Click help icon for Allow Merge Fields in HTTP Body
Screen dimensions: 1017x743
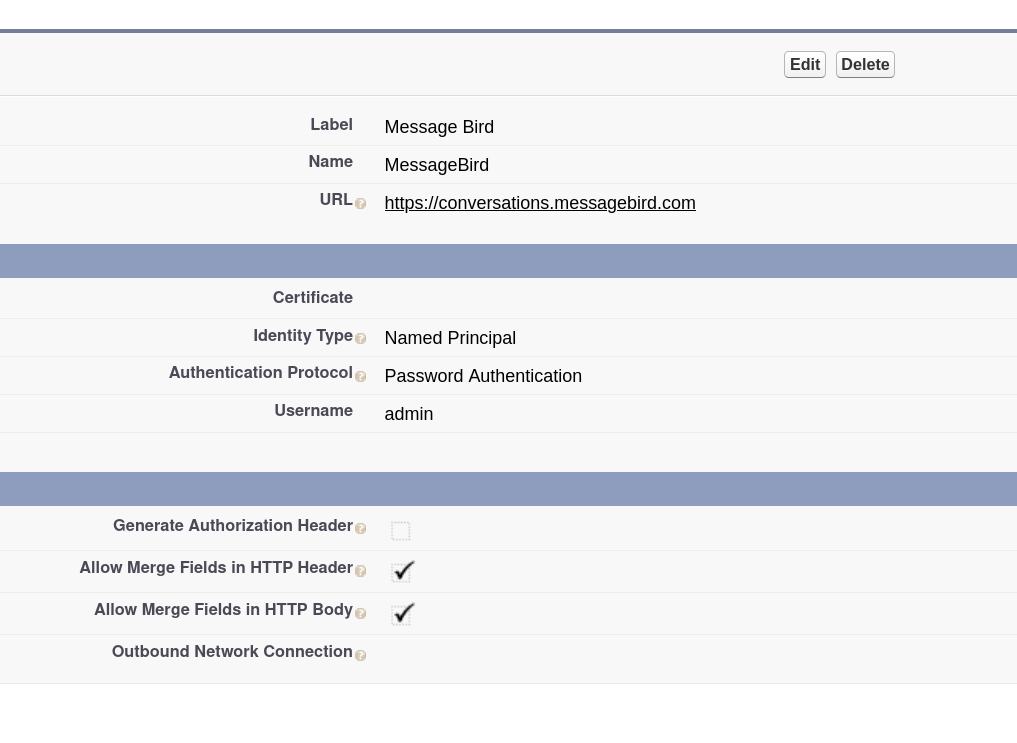coord(361,613)
